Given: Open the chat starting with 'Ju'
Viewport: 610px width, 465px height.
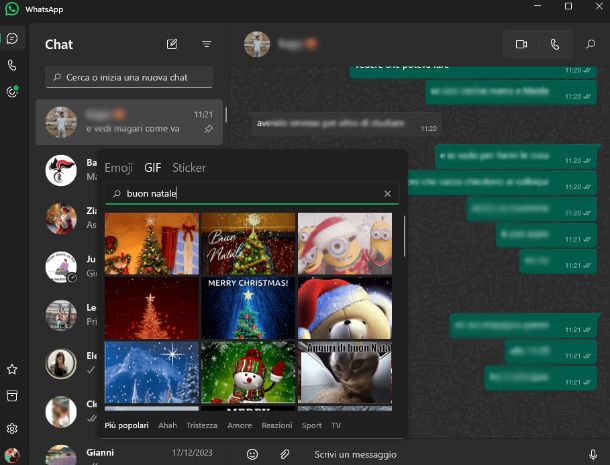Looking at the screenshot, I should (x=67, y=267).
